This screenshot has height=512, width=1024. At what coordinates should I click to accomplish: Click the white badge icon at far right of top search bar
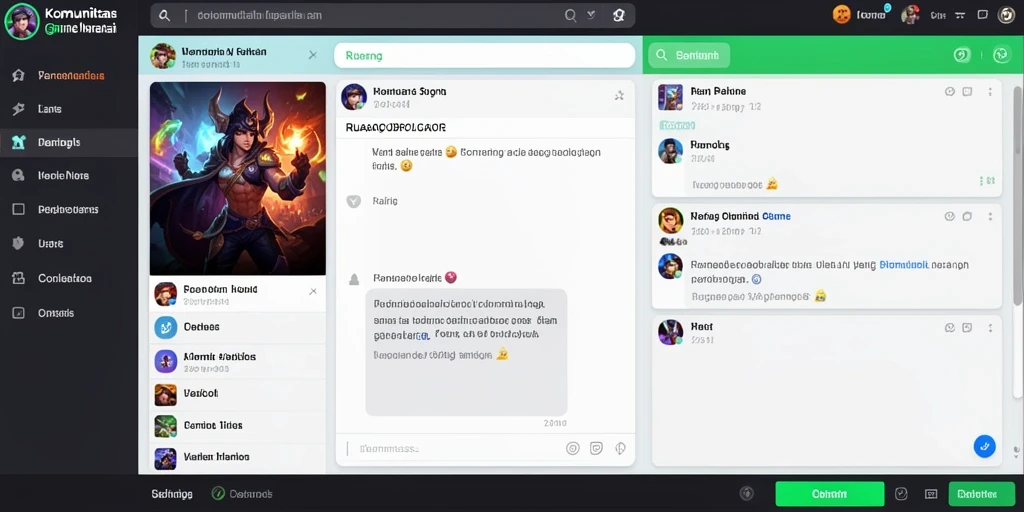[618, 16]
